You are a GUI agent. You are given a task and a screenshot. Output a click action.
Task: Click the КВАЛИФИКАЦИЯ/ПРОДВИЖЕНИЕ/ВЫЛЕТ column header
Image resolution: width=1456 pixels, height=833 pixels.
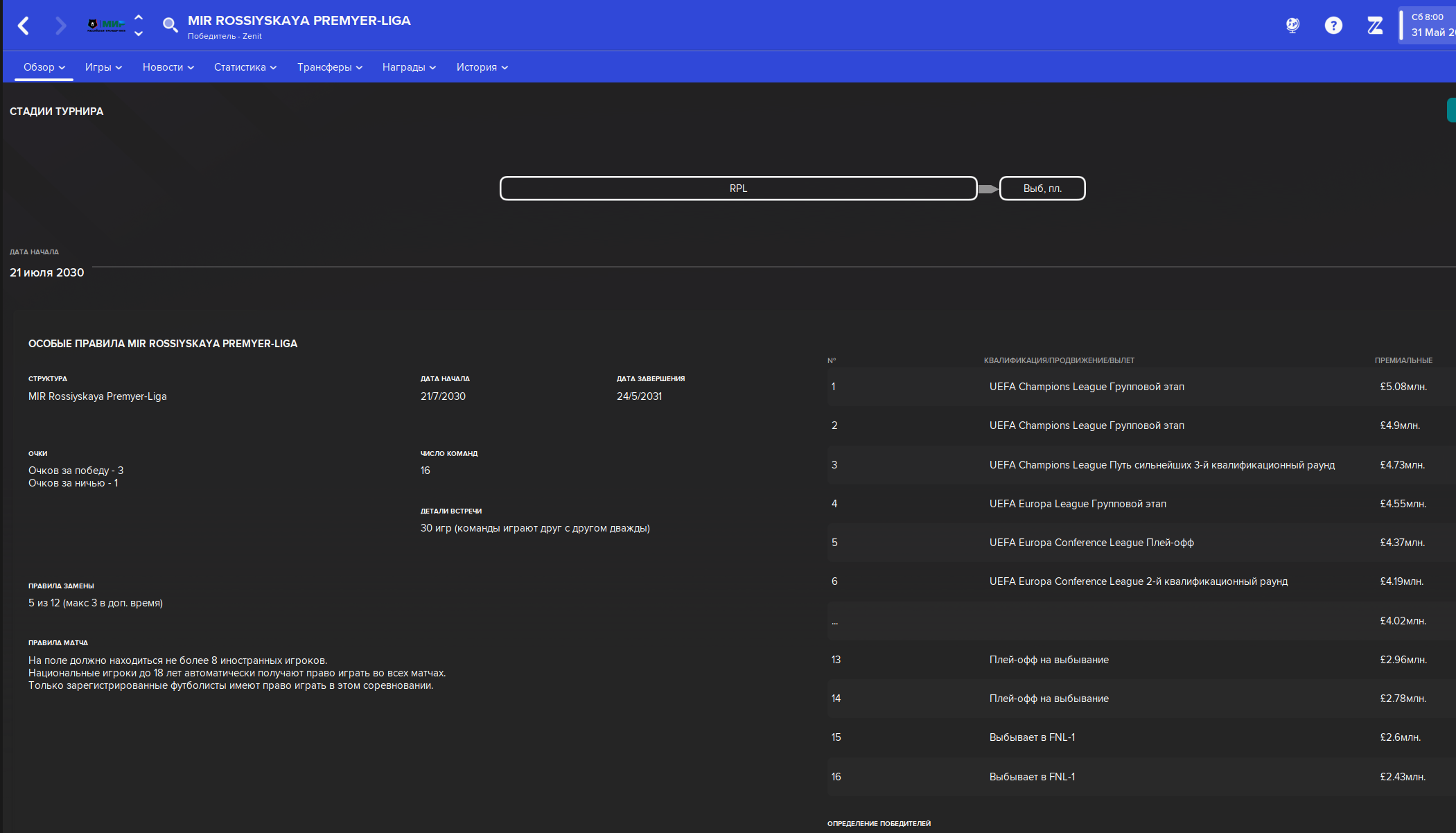point(1059,360)
